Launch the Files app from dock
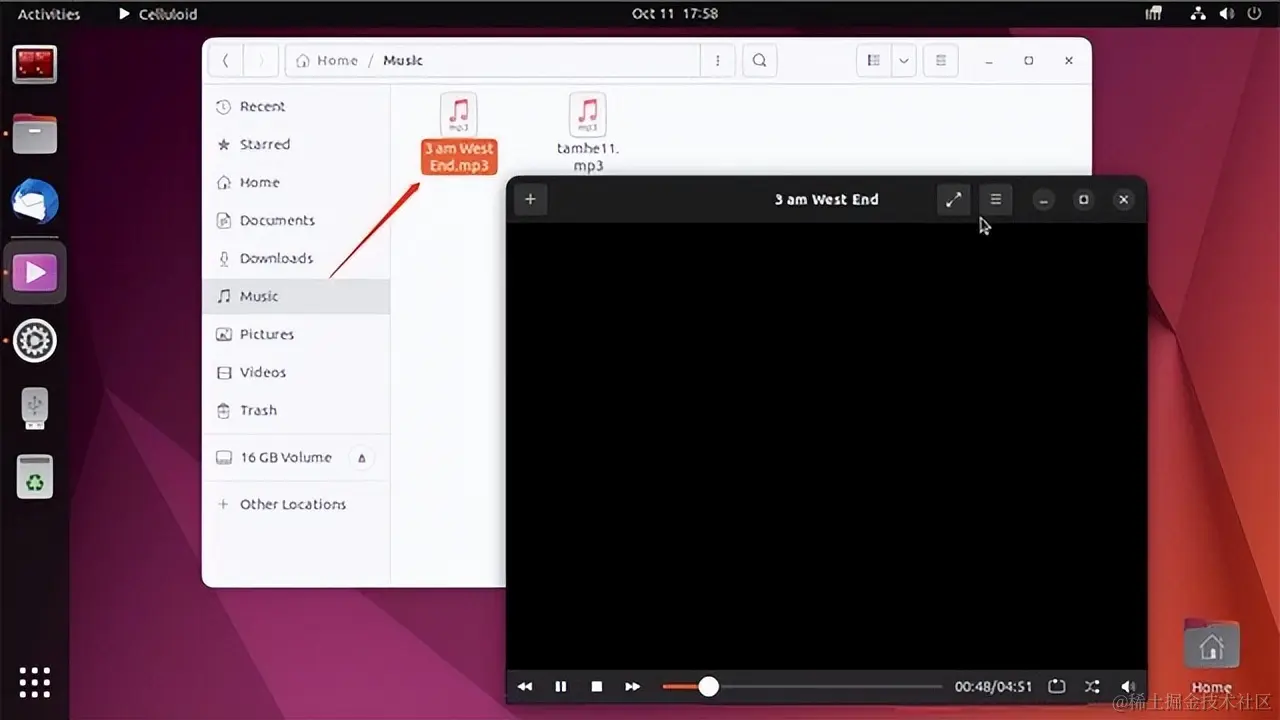This screenshot has height=720, width=1280. click(x=35, y=133)
